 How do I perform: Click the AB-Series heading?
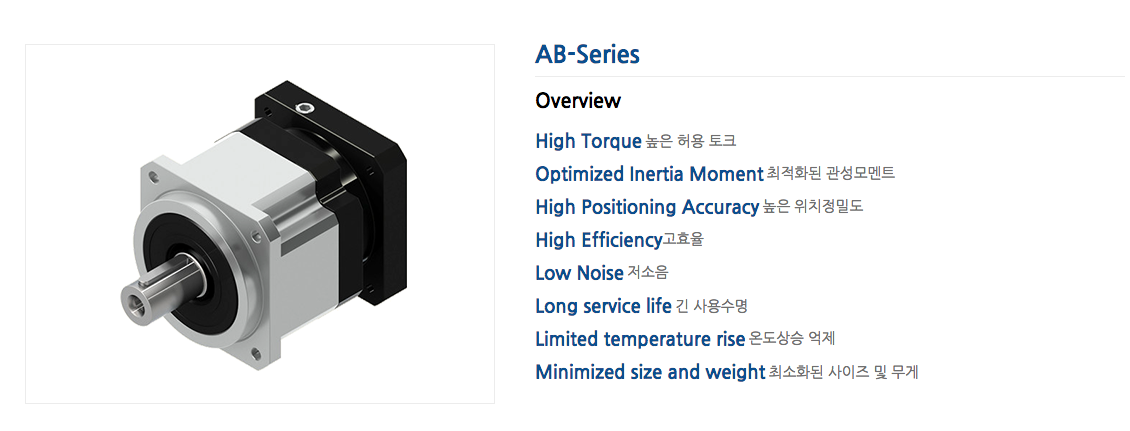(587, 54)
